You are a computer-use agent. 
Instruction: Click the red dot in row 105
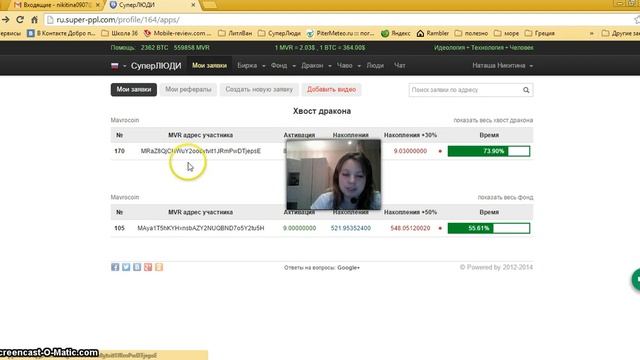tap(440, 228)
